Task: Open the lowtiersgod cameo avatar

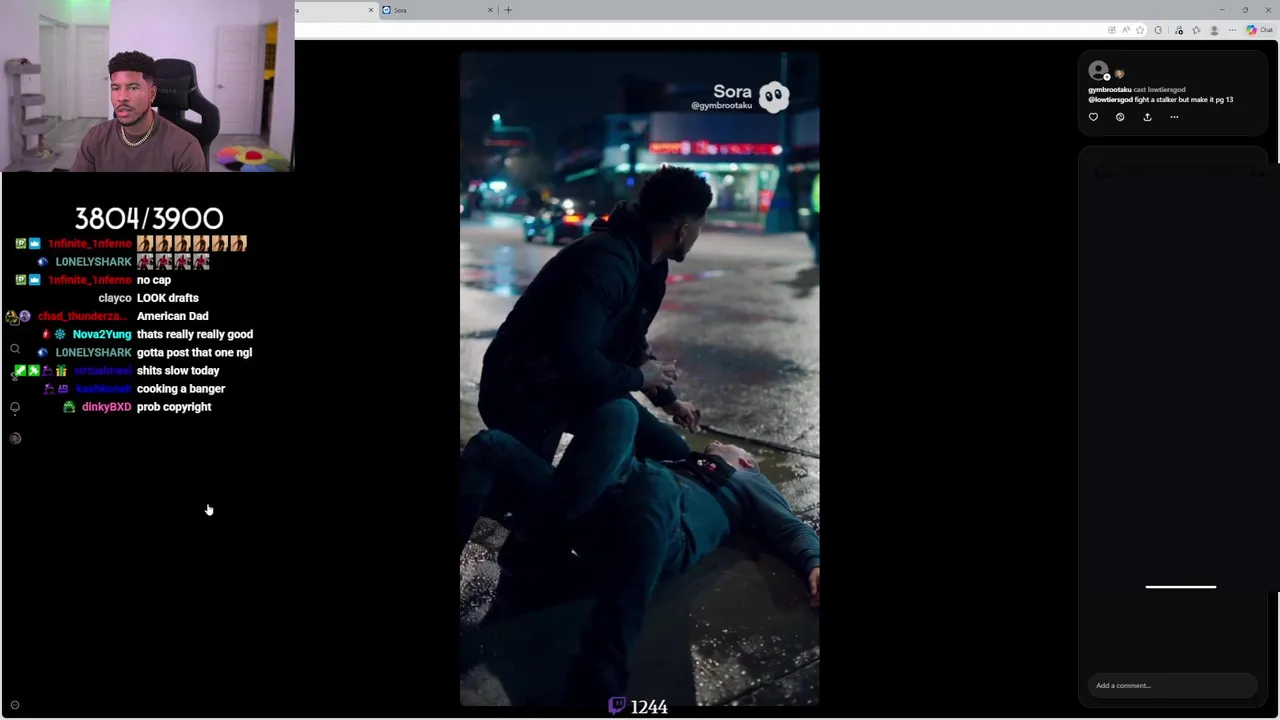Action: tap(1119, 74)
